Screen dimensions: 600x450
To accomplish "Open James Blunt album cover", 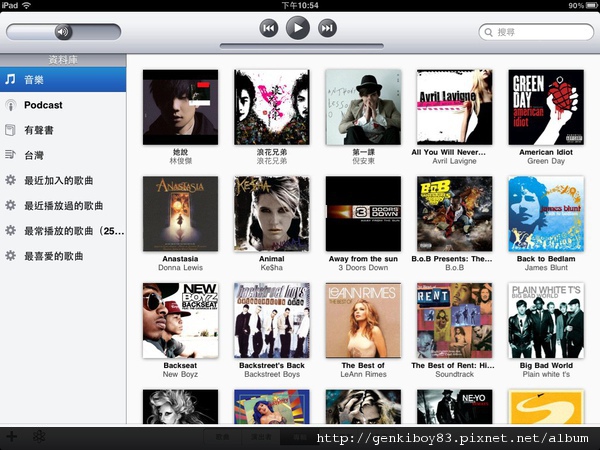I will pos(546,214).
